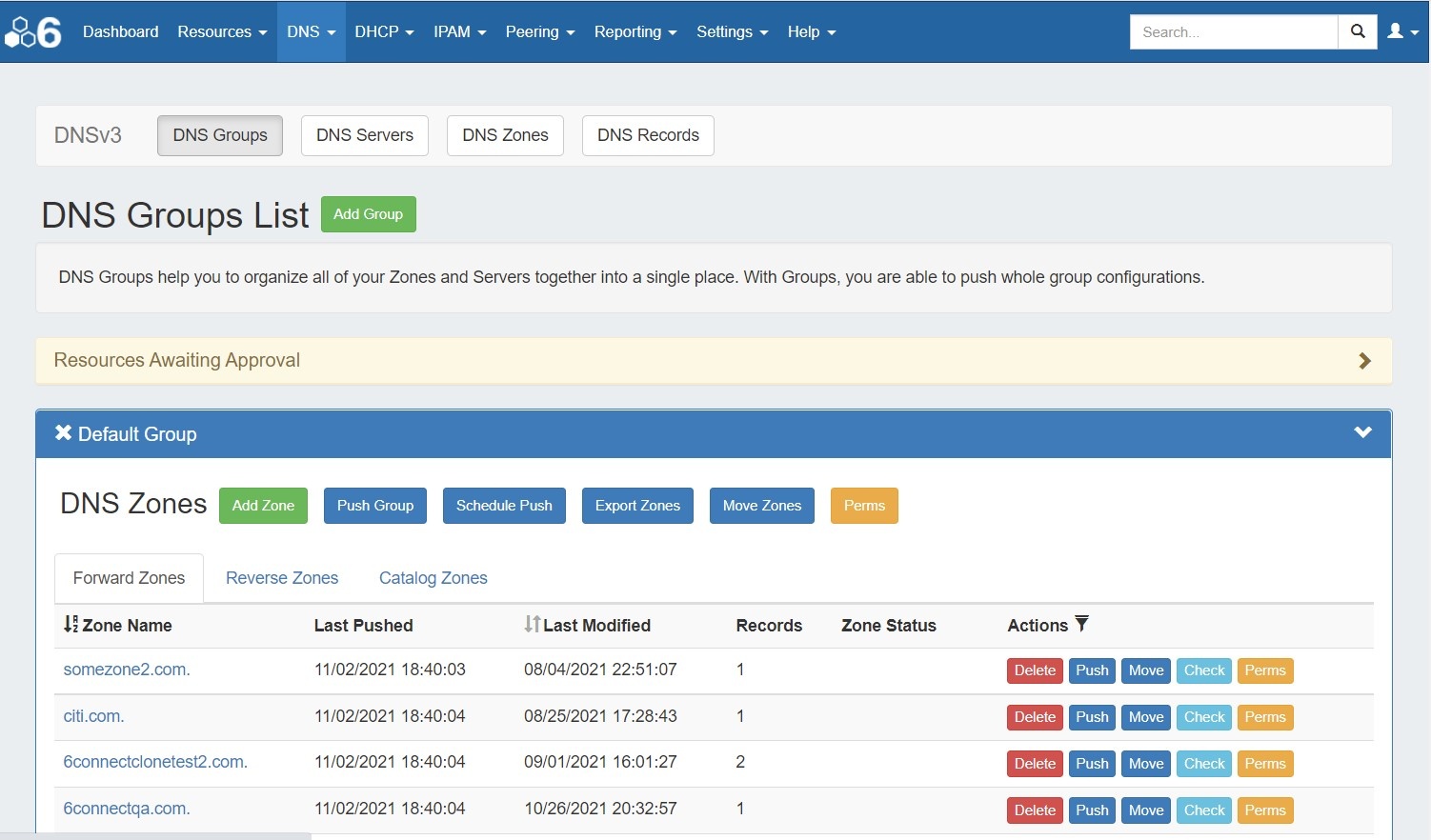Viewport: 1431px width, 840px height.
Task: Open the citi.com. zone link
Action: point(93,716)
